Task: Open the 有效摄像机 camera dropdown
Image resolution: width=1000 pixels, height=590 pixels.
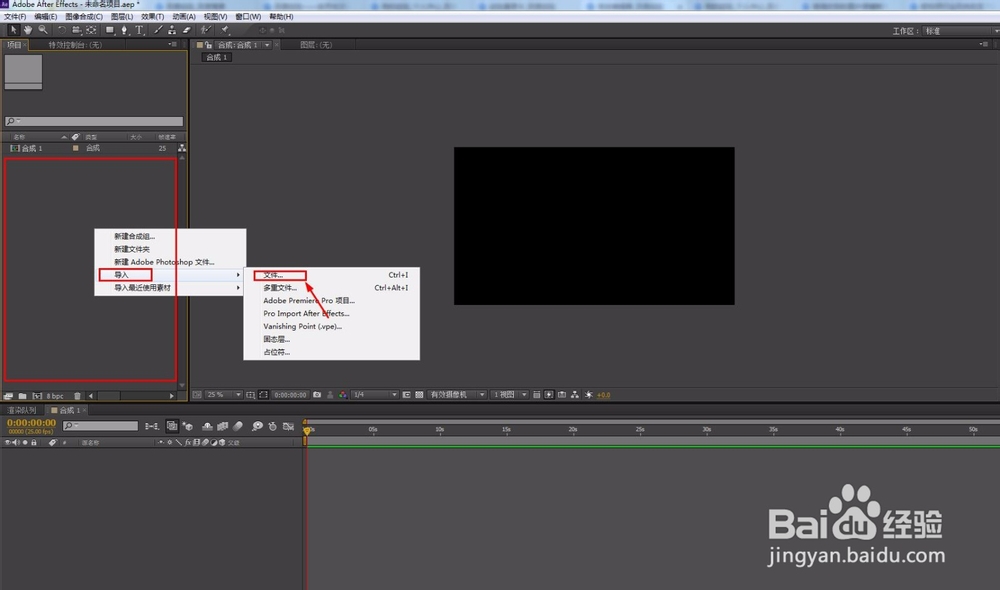Action: (x=457, y=395)
